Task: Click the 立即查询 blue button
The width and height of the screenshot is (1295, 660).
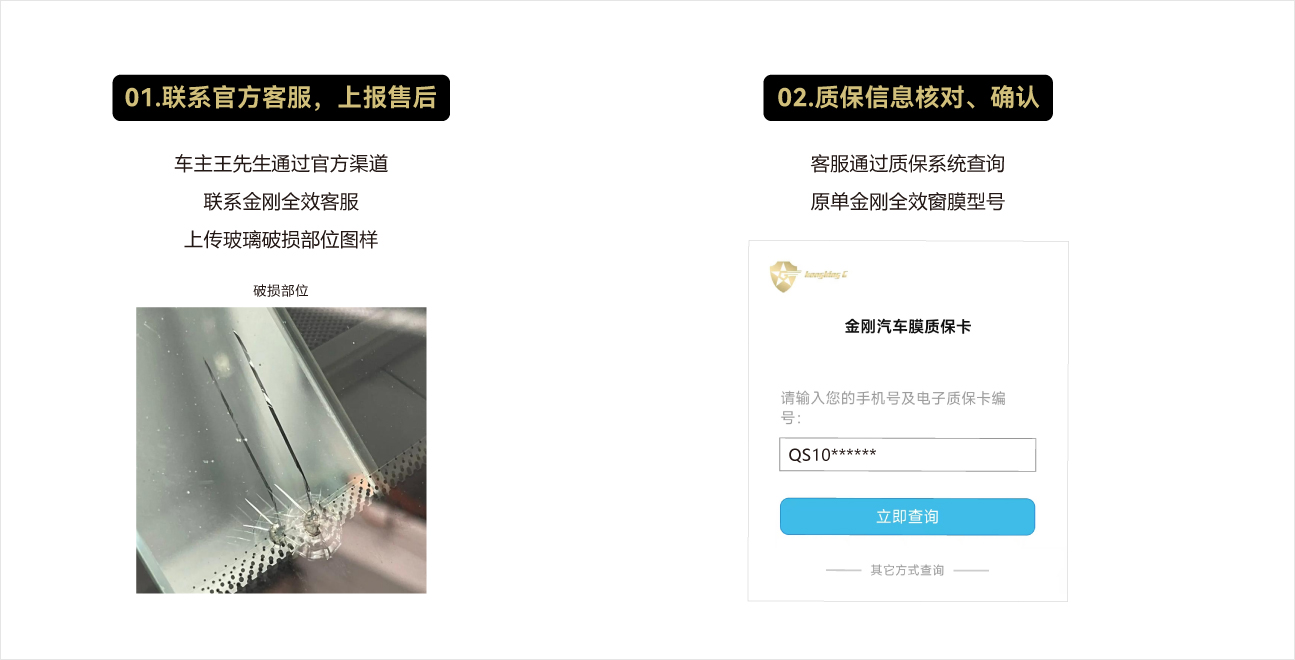Action: point(907,517)
